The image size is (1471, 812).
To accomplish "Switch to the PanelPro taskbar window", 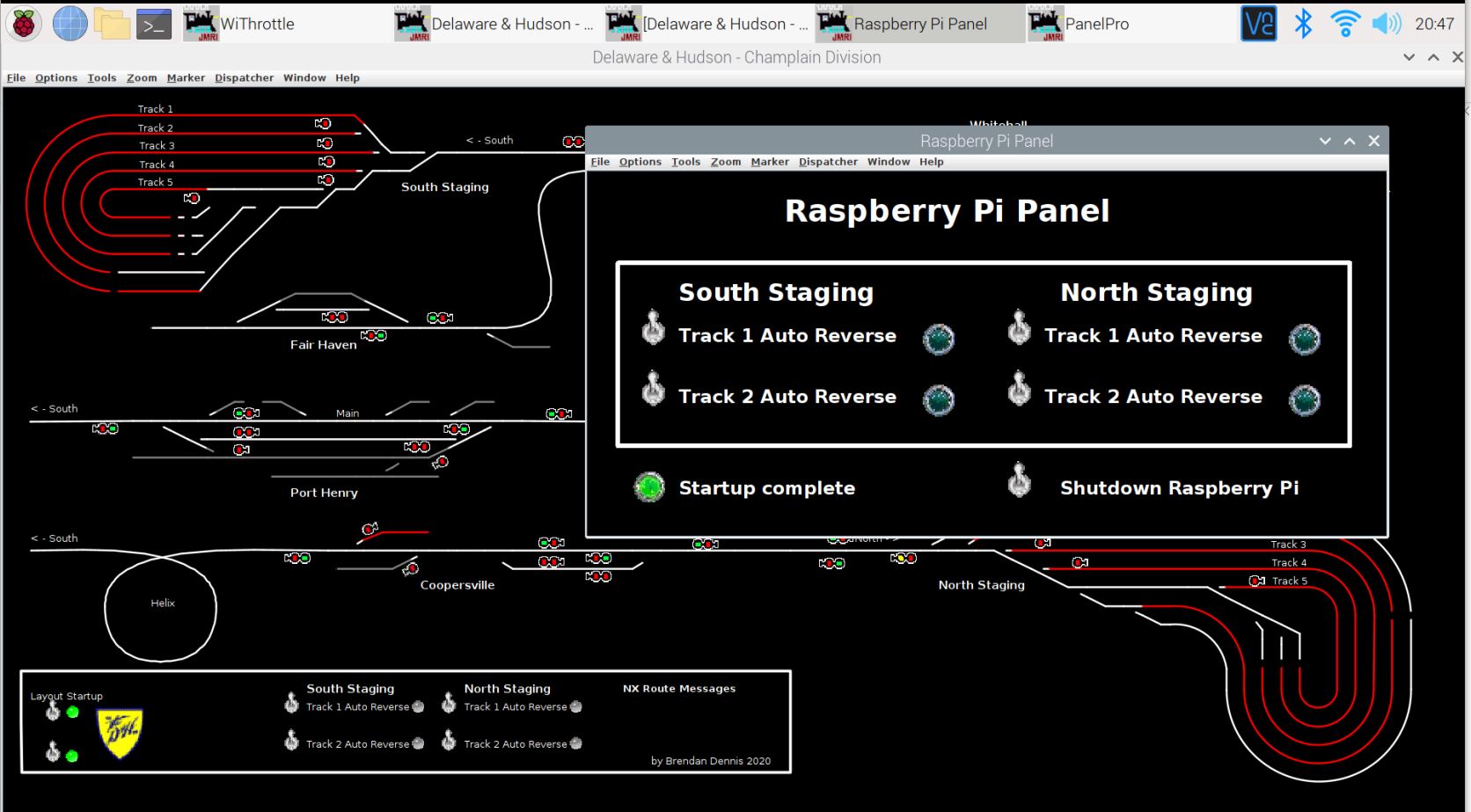I will click(1130, 24).
